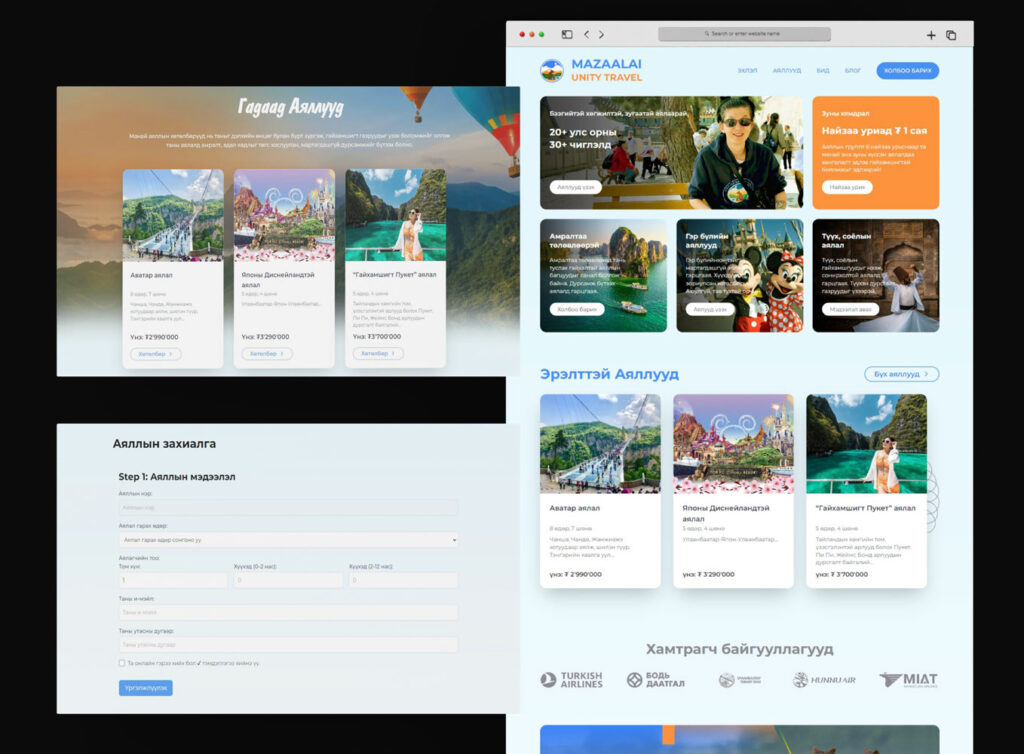Click the Холбоо барих header button
1024x754 pixels.
pos(908,71)
